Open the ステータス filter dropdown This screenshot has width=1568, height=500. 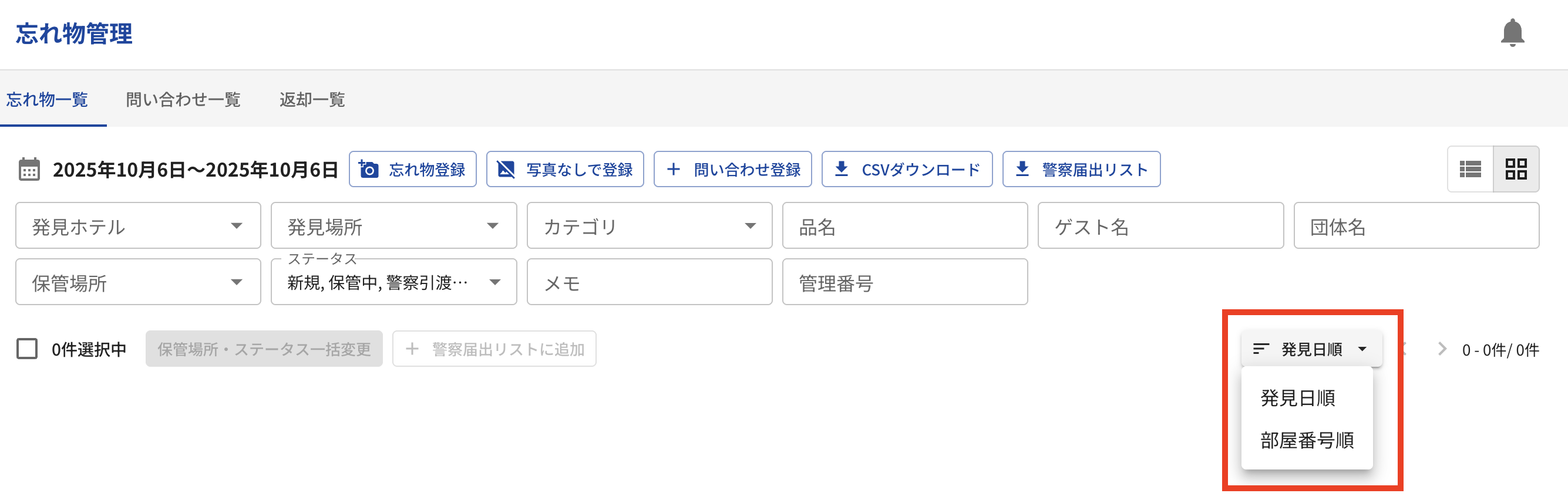click(393, 283)
